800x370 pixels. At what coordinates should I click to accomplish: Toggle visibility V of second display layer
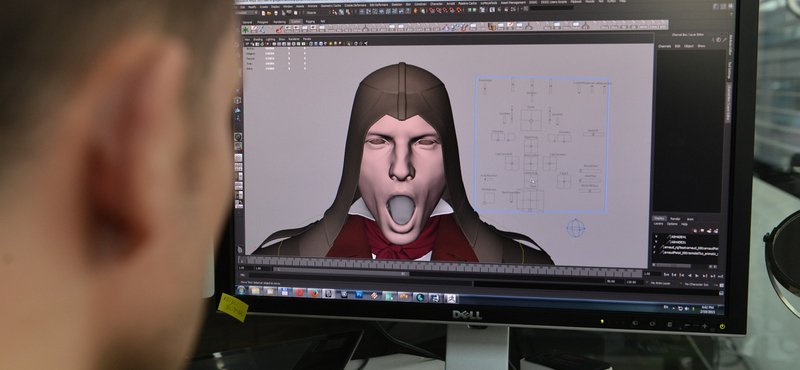click(656, 242)
